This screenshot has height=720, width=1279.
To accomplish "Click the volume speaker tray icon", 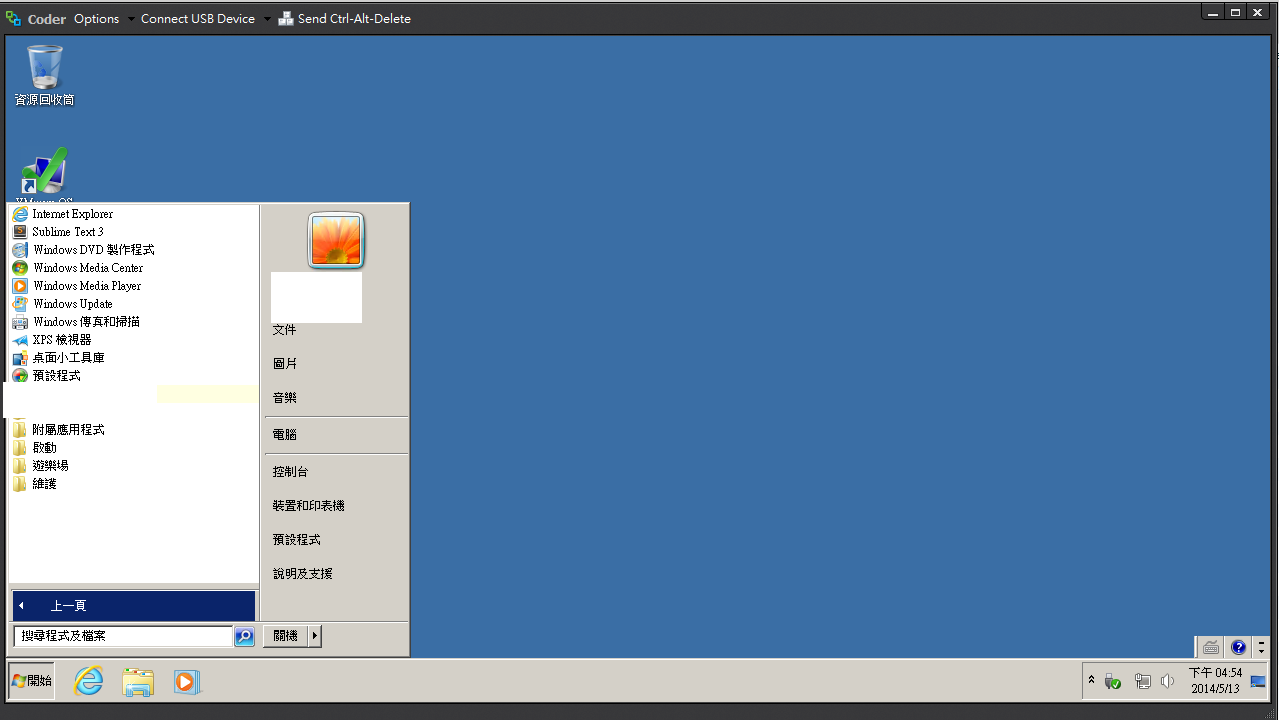I will pyautogui.click(x=1167, y=682).
